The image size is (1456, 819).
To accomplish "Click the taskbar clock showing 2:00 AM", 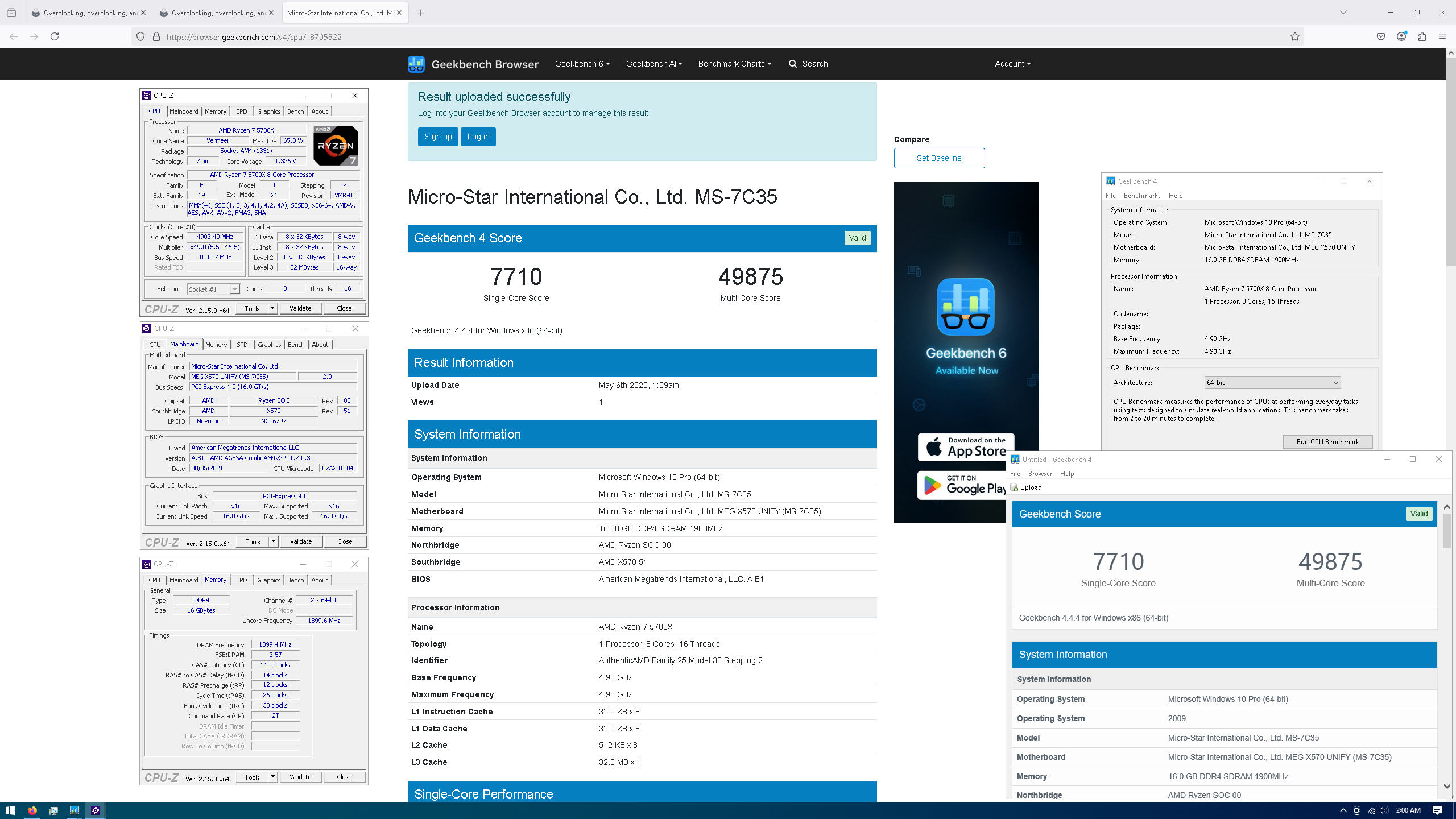I will pyautogui.click(x=1408, y=810).
